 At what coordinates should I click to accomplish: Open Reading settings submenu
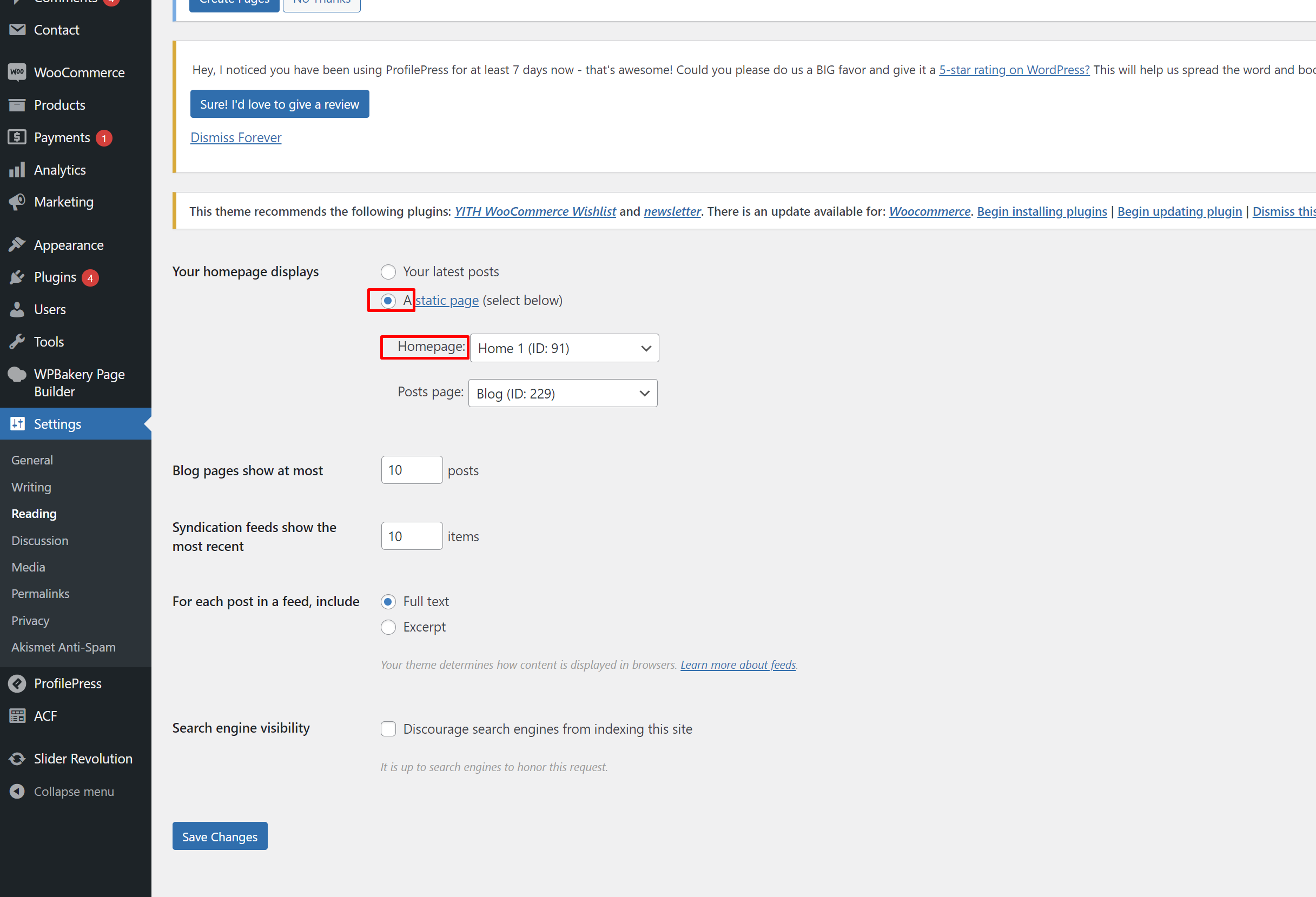pos(34,513)
